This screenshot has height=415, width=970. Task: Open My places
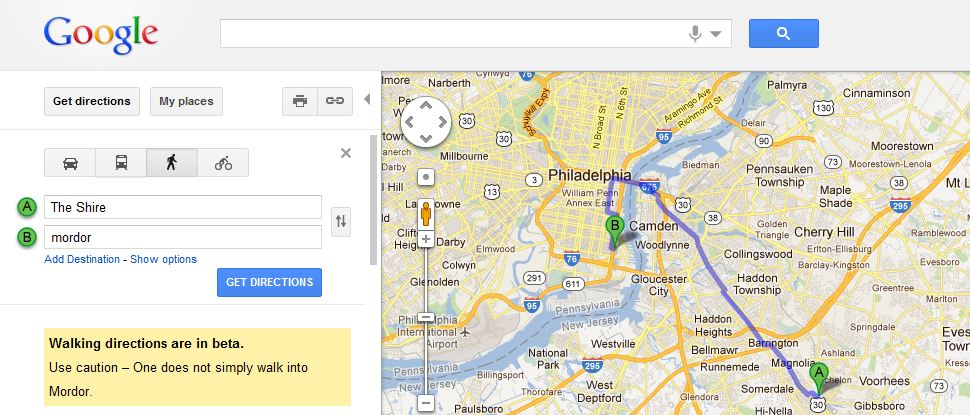tap(186, 101)
